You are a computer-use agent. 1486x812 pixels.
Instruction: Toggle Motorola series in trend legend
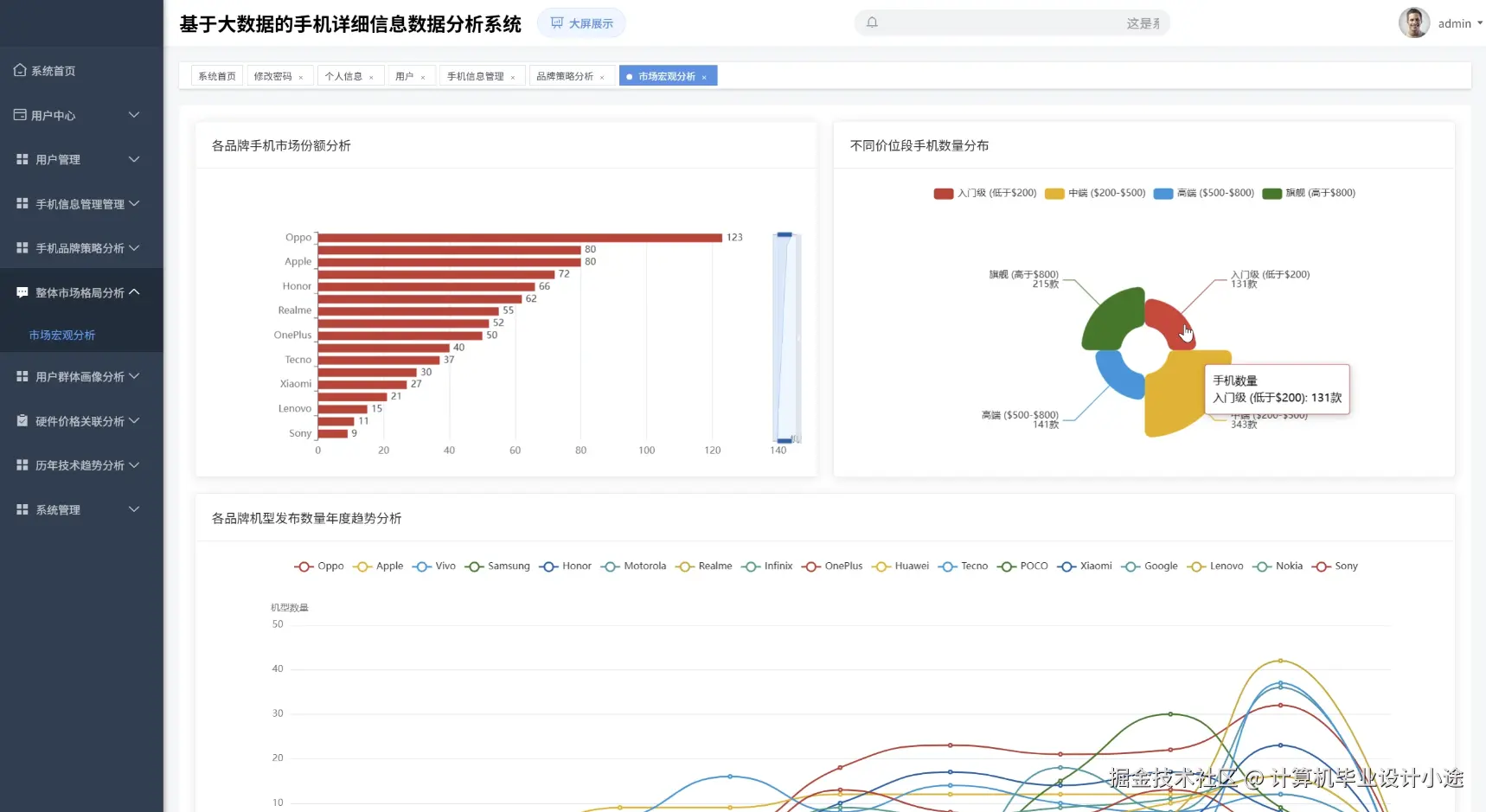click(x=634, y=566)
